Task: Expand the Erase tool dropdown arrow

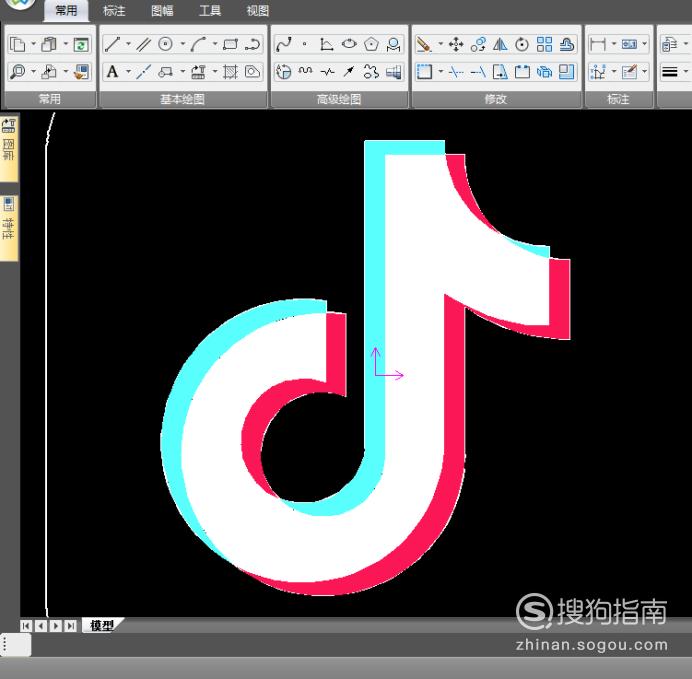Action: pos(440,44)
